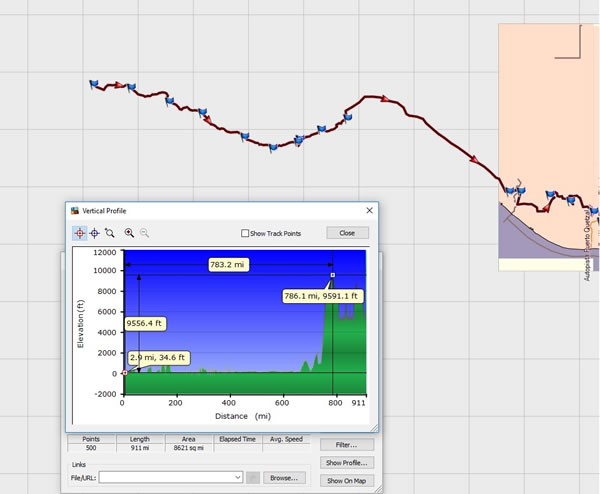Click the Vertical Profile title bar icon
This screenshot has height=494, width=600.
tap(75, 211)
